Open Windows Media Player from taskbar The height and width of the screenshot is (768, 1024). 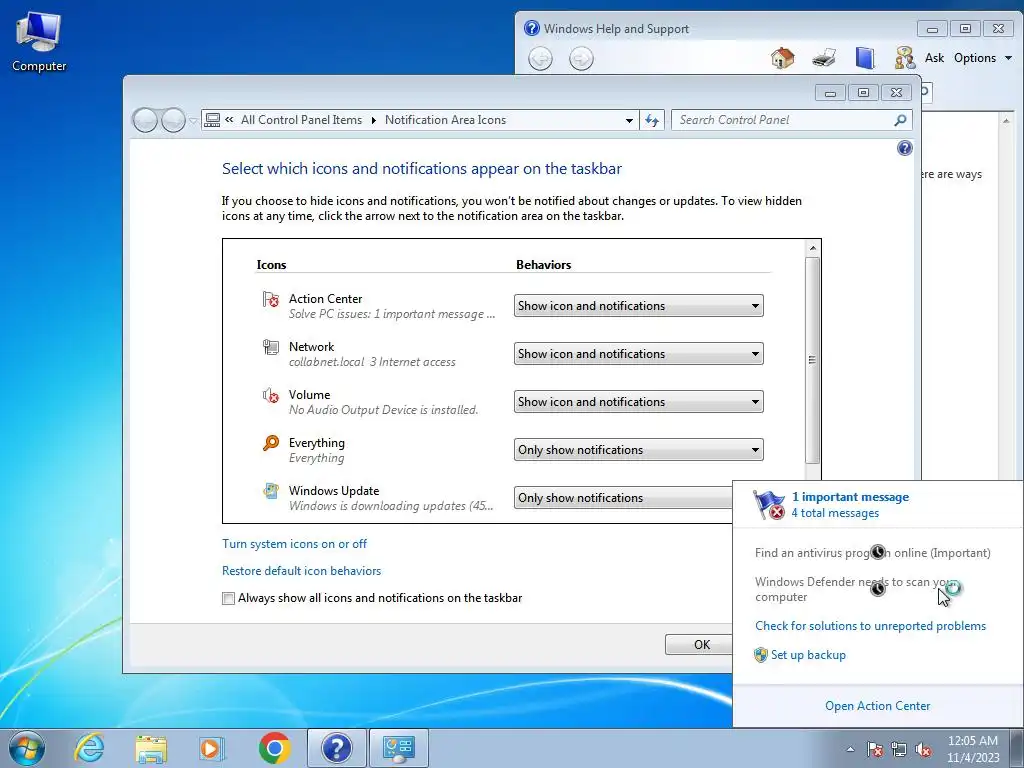point(212,748)
